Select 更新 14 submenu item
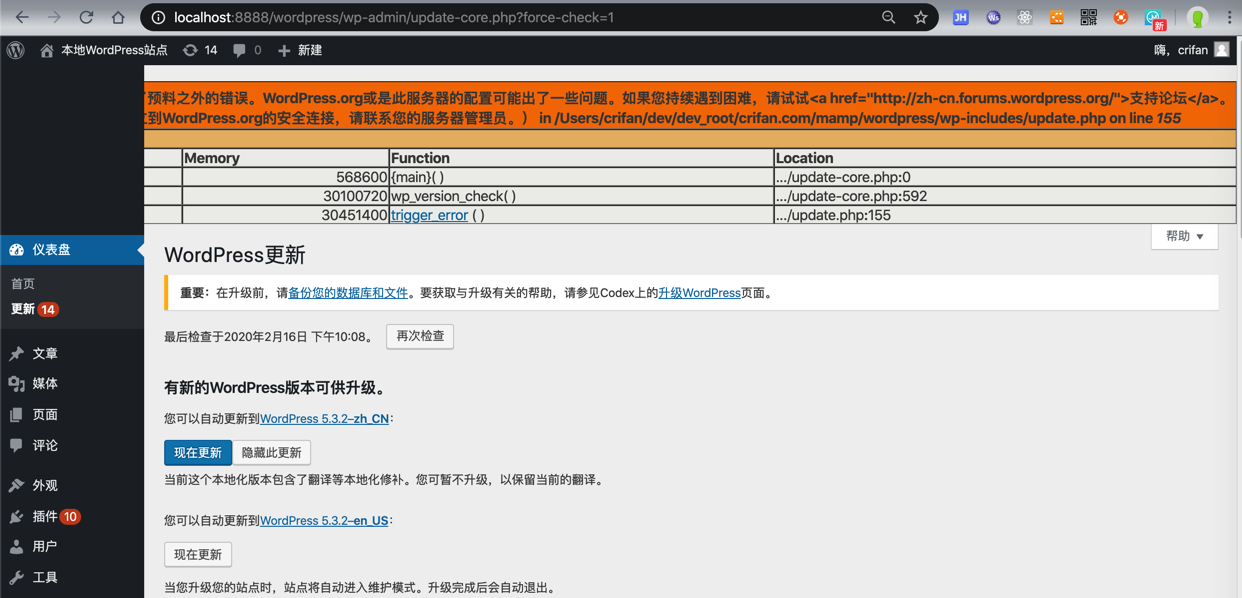The image size is (1242, 598). [x=35, y=309]
